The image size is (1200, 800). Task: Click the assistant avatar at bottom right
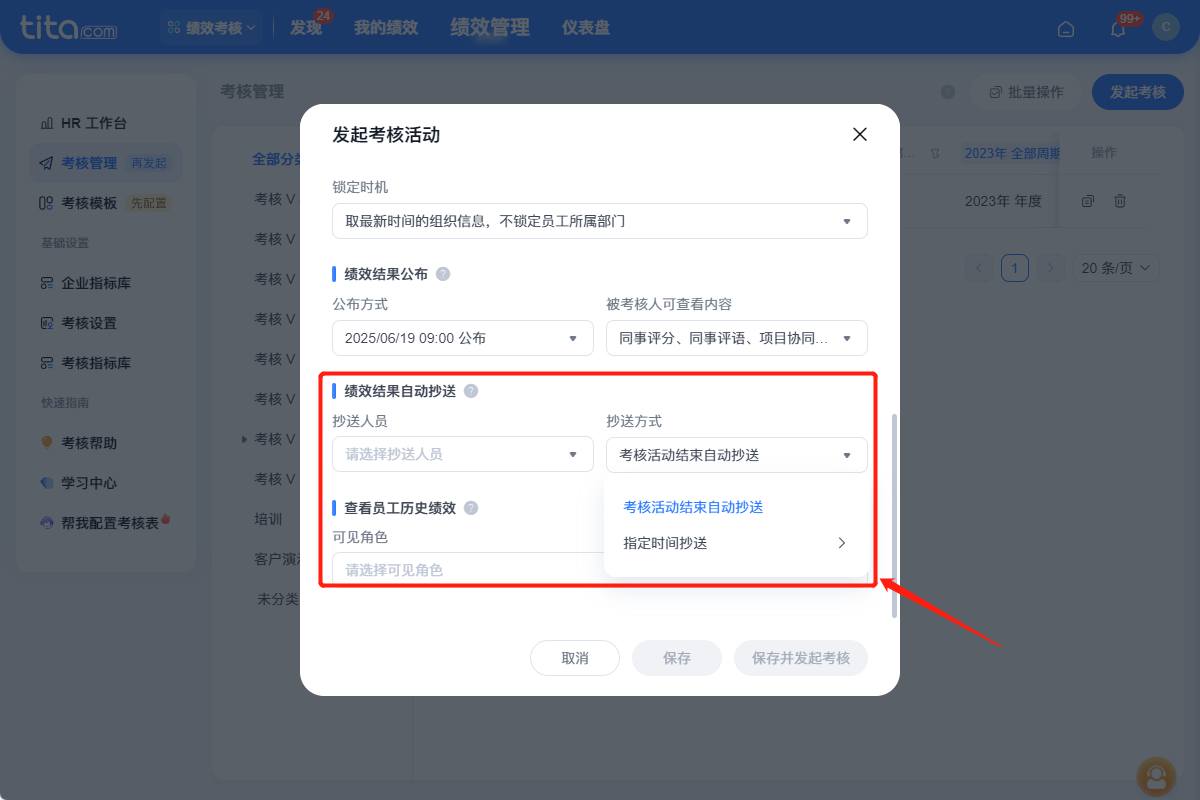(x=1156, y=777)
